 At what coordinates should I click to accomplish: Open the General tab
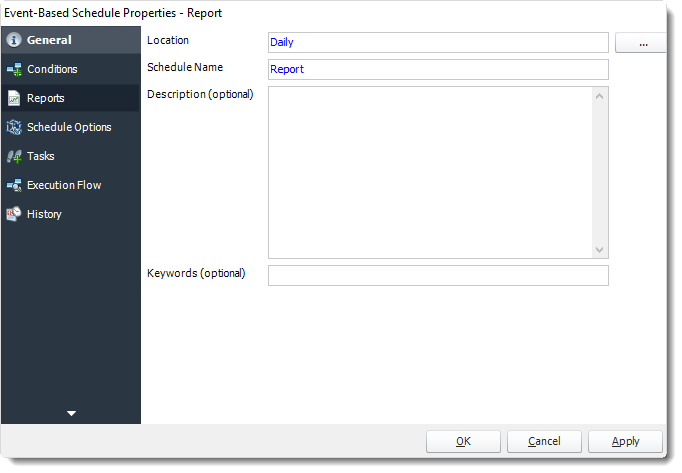[x=71, y=40]
